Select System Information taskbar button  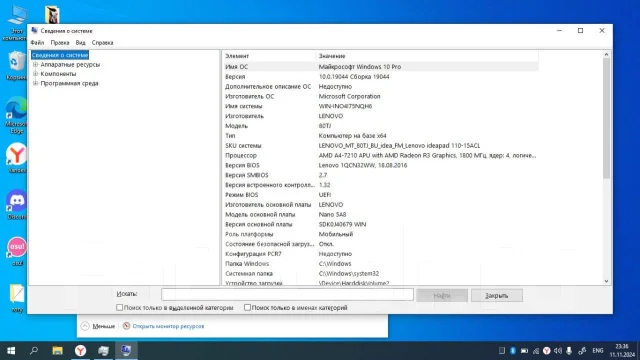pos(126,351)
